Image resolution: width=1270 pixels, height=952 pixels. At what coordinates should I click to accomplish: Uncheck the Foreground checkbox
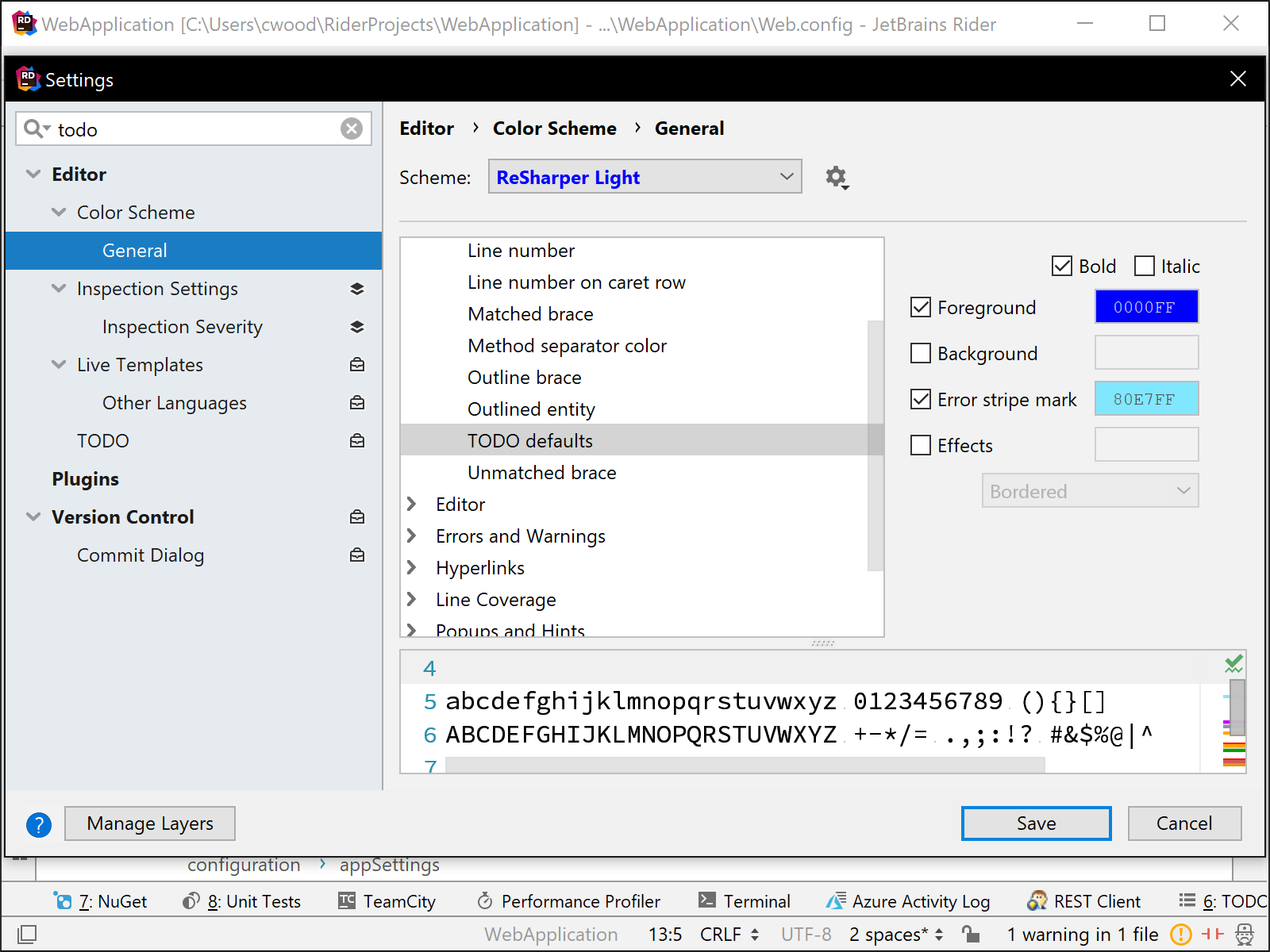921,307
